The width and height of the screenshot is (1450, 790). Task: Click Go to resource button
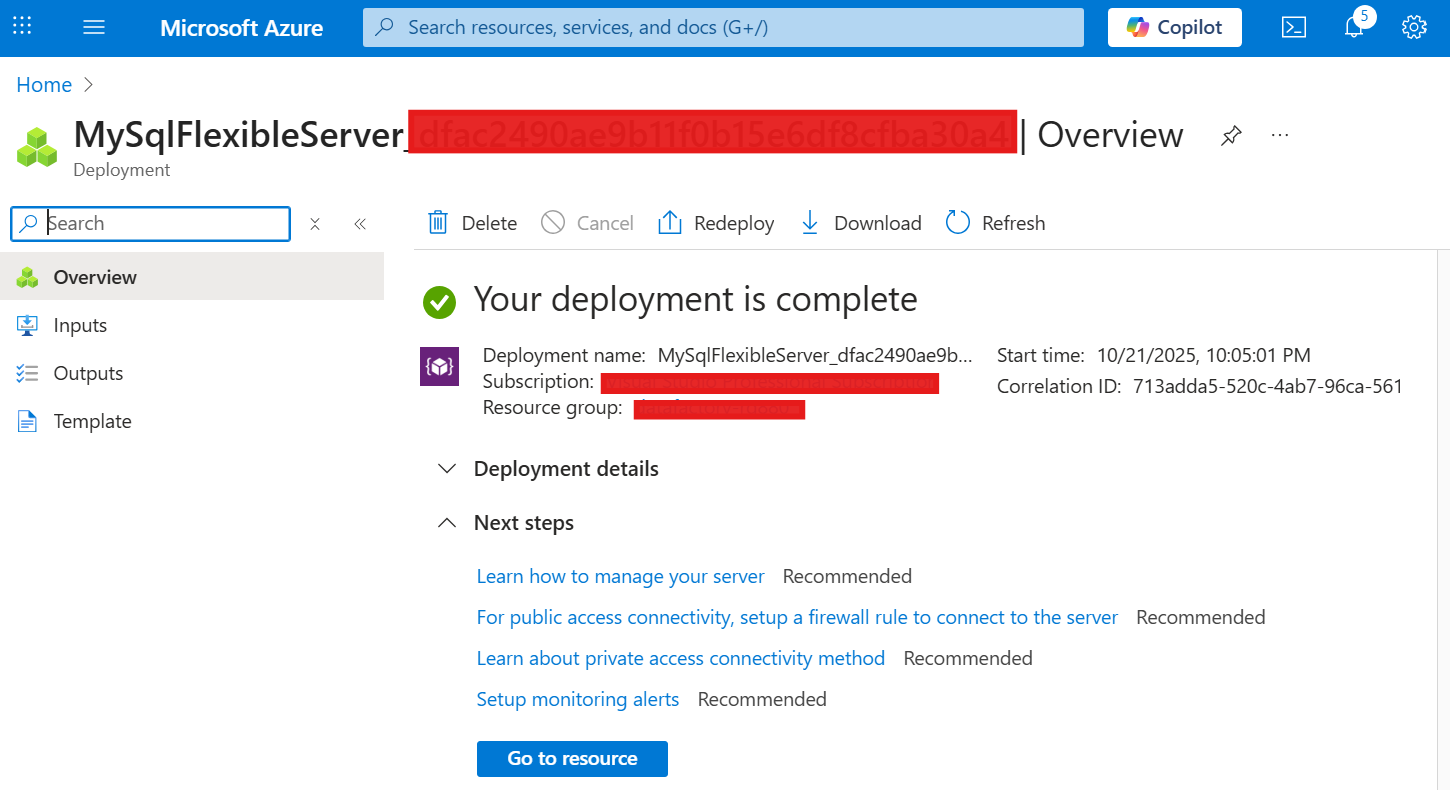click(572, 758)
